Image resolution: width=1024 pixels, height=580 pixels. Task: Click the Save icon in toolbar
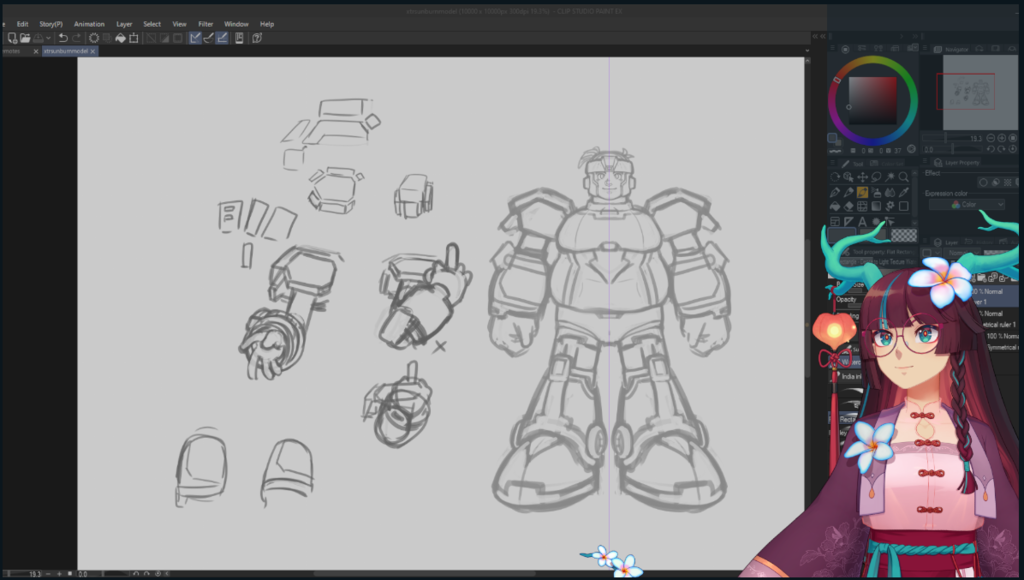coord(39,38)
